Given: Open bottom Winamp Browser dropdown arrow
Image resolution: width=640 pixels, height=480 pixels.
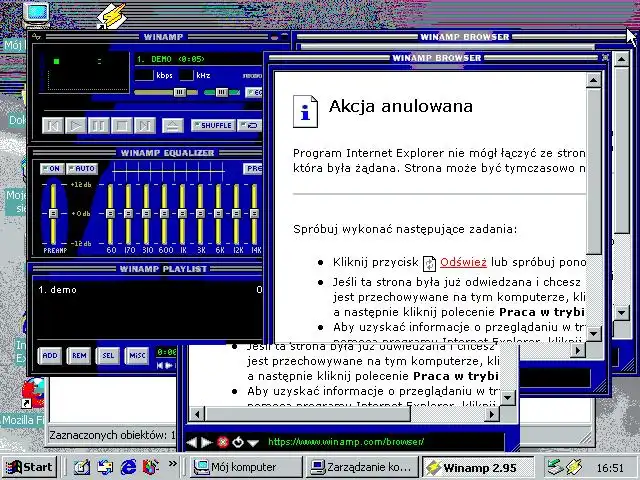Looking at the screenshot, I should pos(253,442).
